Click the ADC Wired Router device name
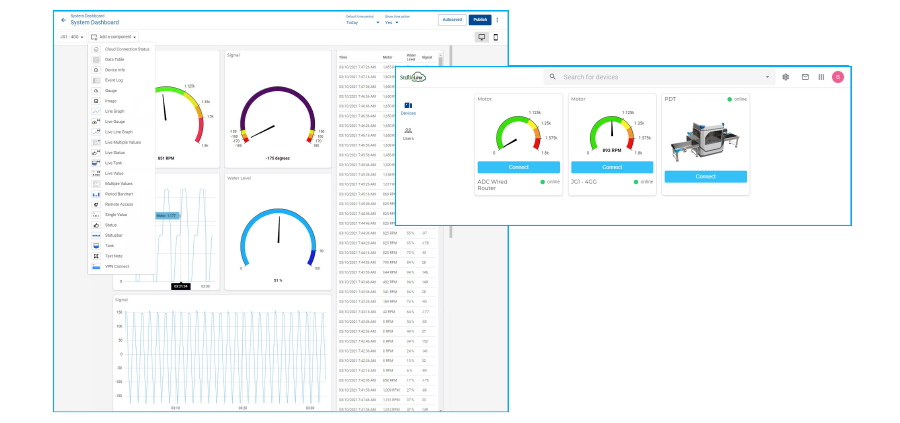 coord(492,185)
